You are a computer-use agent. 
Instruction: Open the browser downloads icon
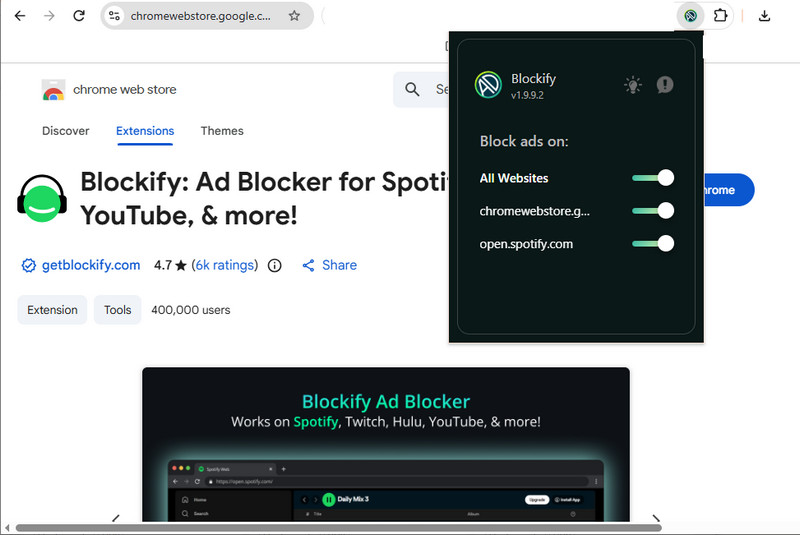764,16
